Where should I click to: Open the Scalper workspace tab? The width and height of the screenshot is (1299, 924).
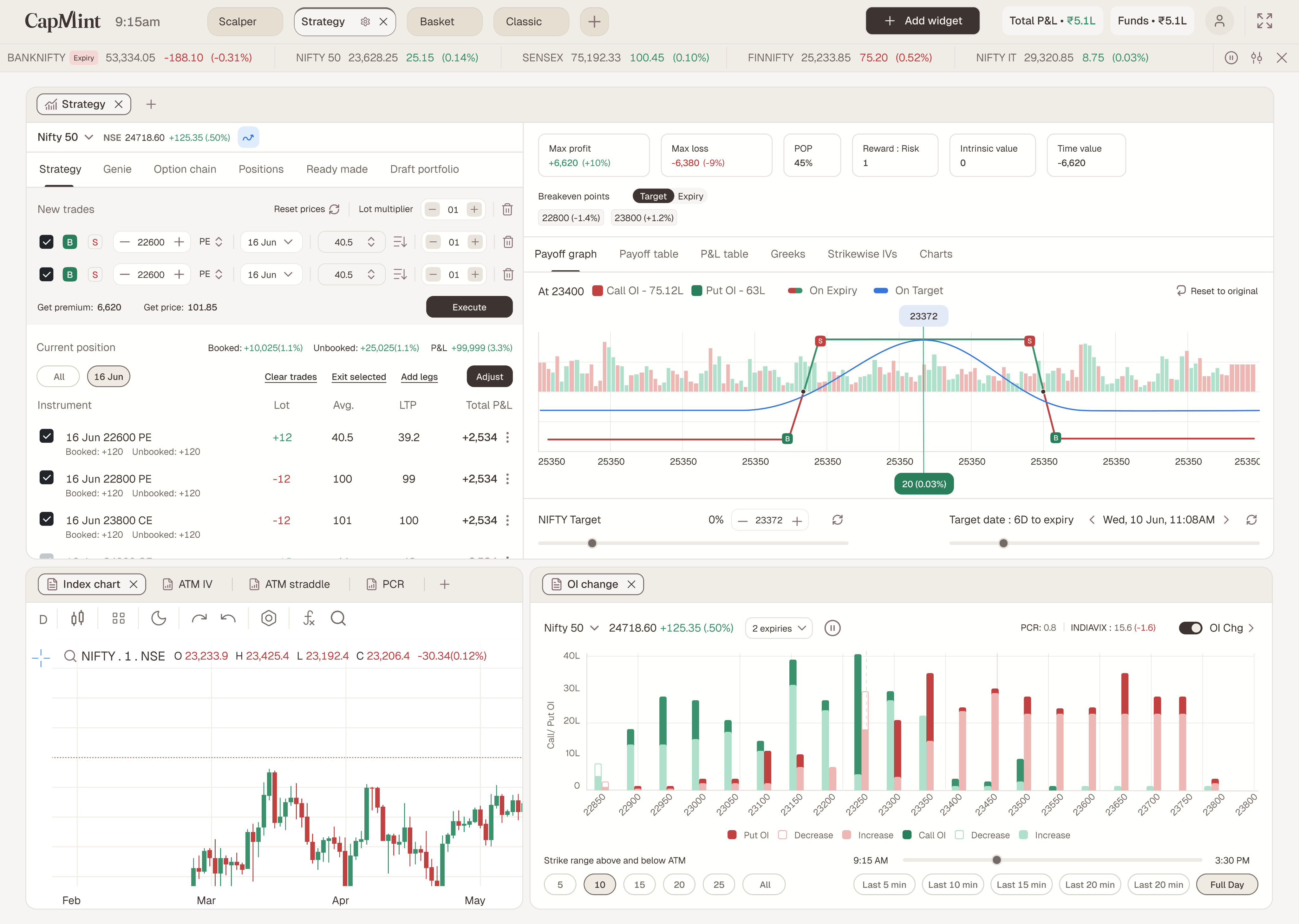245,22
